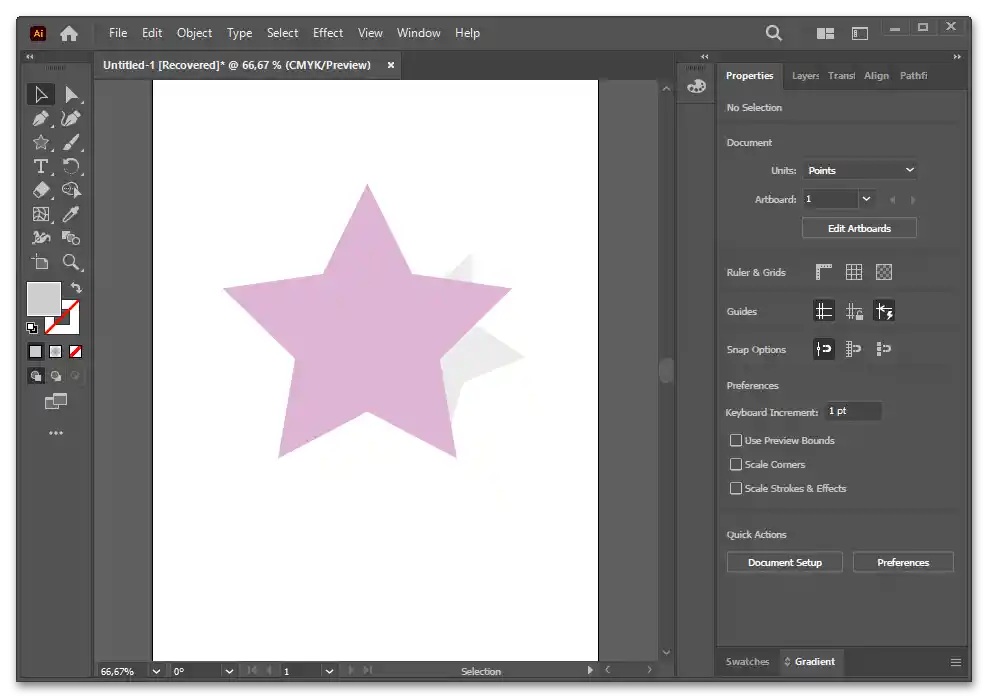The image size is (988, 698).
Task: Toggle Smart Guides button
Action: [884, 311]
